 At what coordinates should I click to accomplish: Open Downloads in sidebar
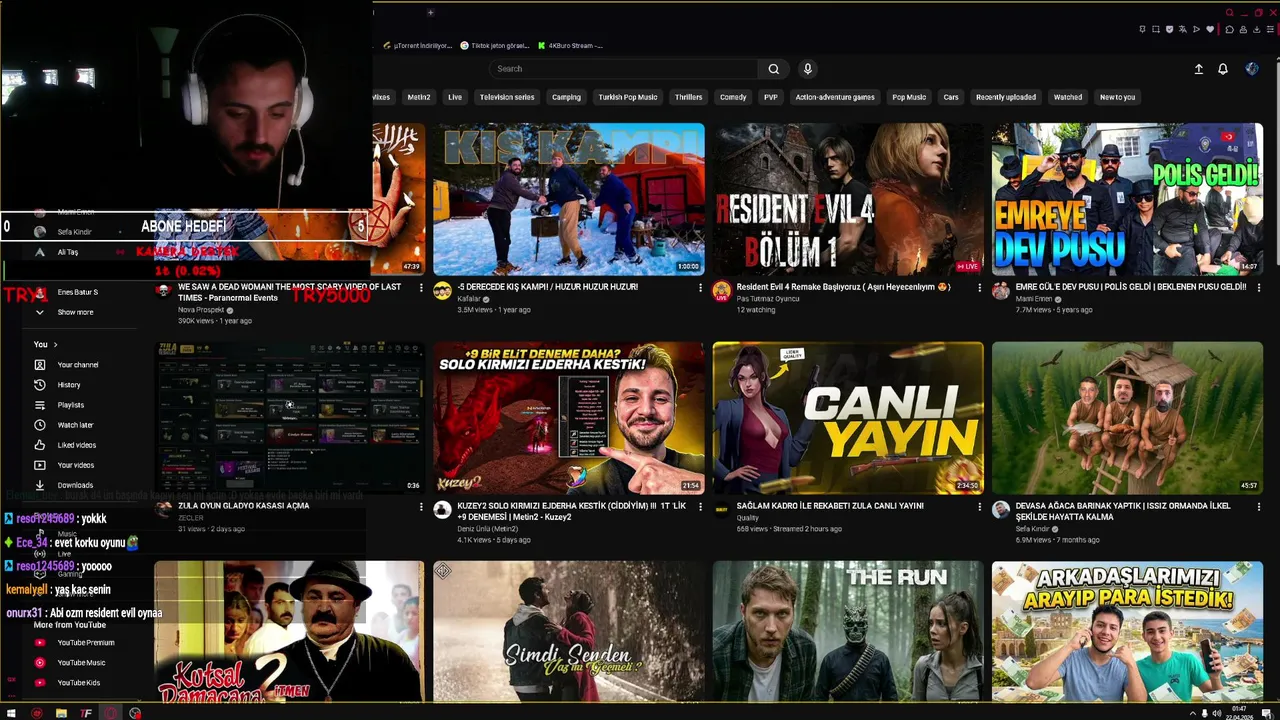coord(75,485)
